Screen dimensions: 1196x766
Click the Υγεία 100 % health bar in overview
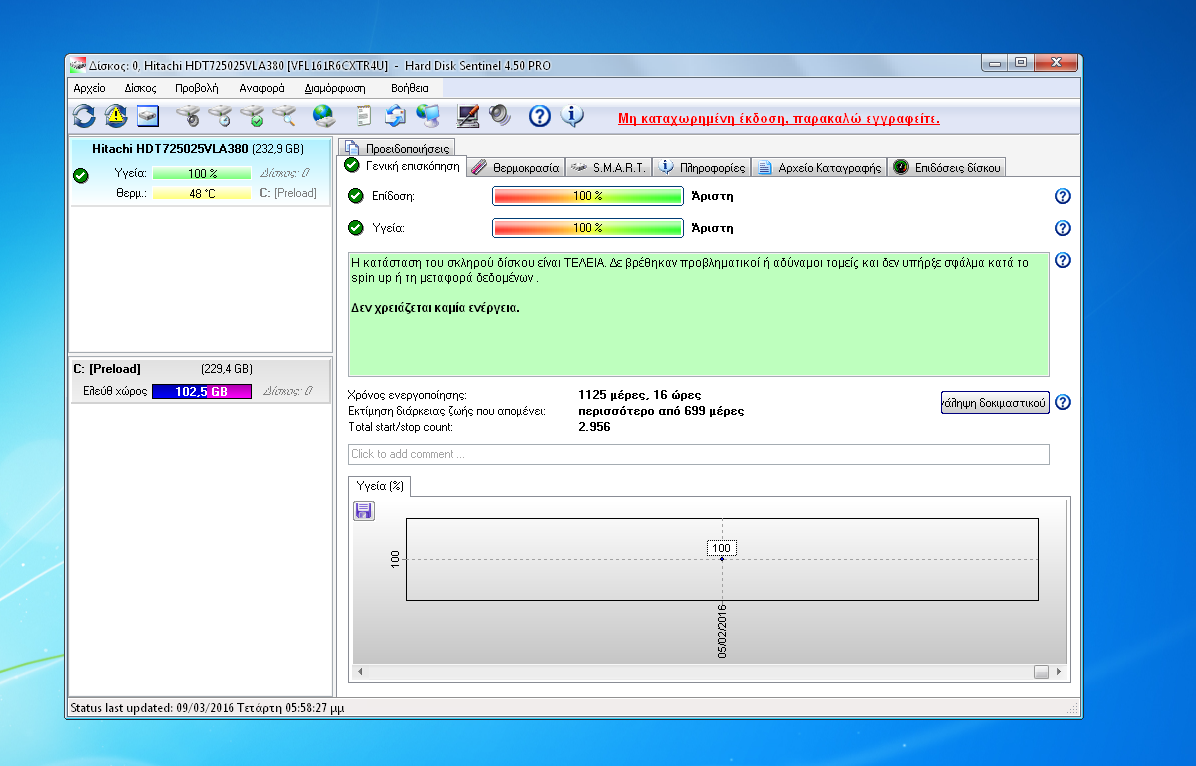click(x=587, y=228)
